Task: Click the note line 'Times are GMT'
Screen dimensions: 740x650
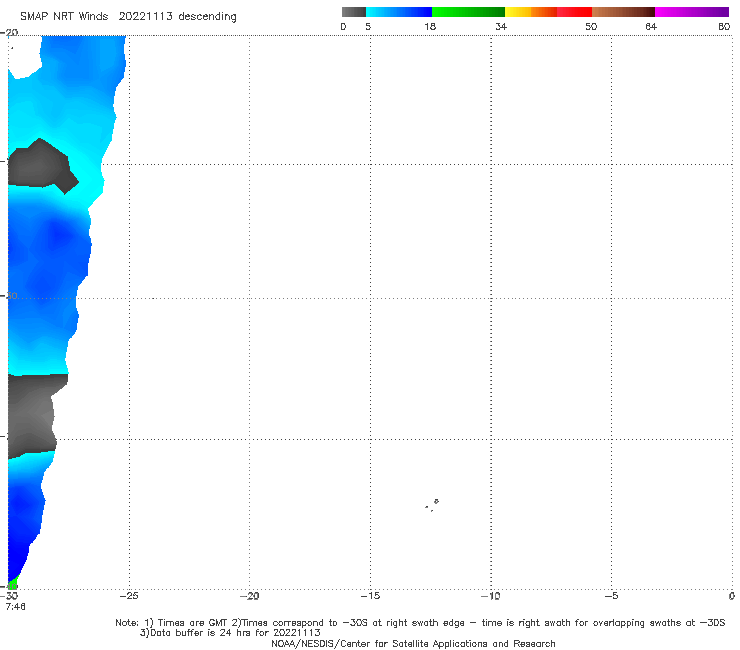Action: [x=193, y=623]
